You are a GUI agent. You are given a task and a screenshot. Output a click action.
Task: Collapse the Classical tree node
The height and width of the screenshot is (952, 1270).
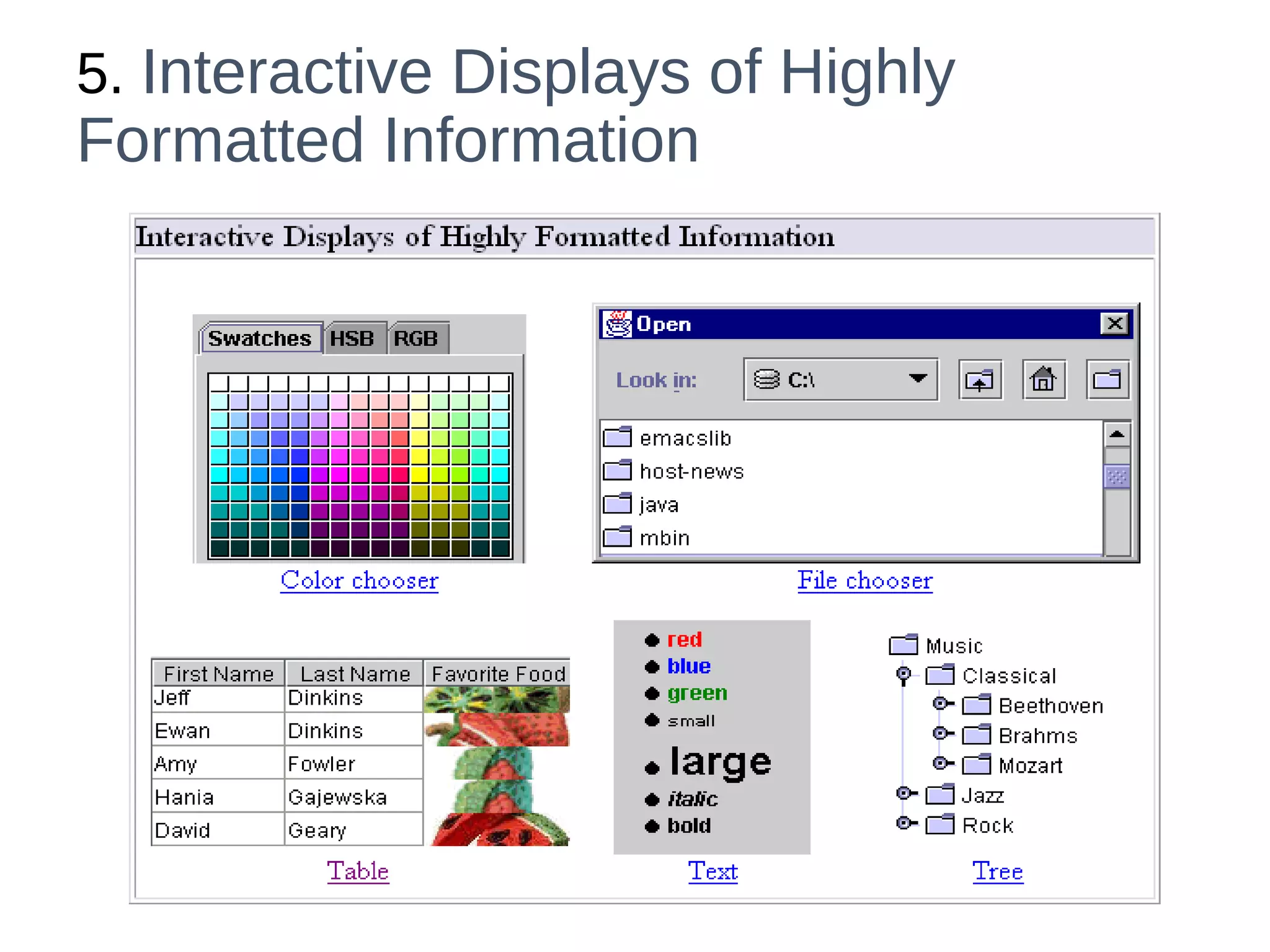(904, 674)
